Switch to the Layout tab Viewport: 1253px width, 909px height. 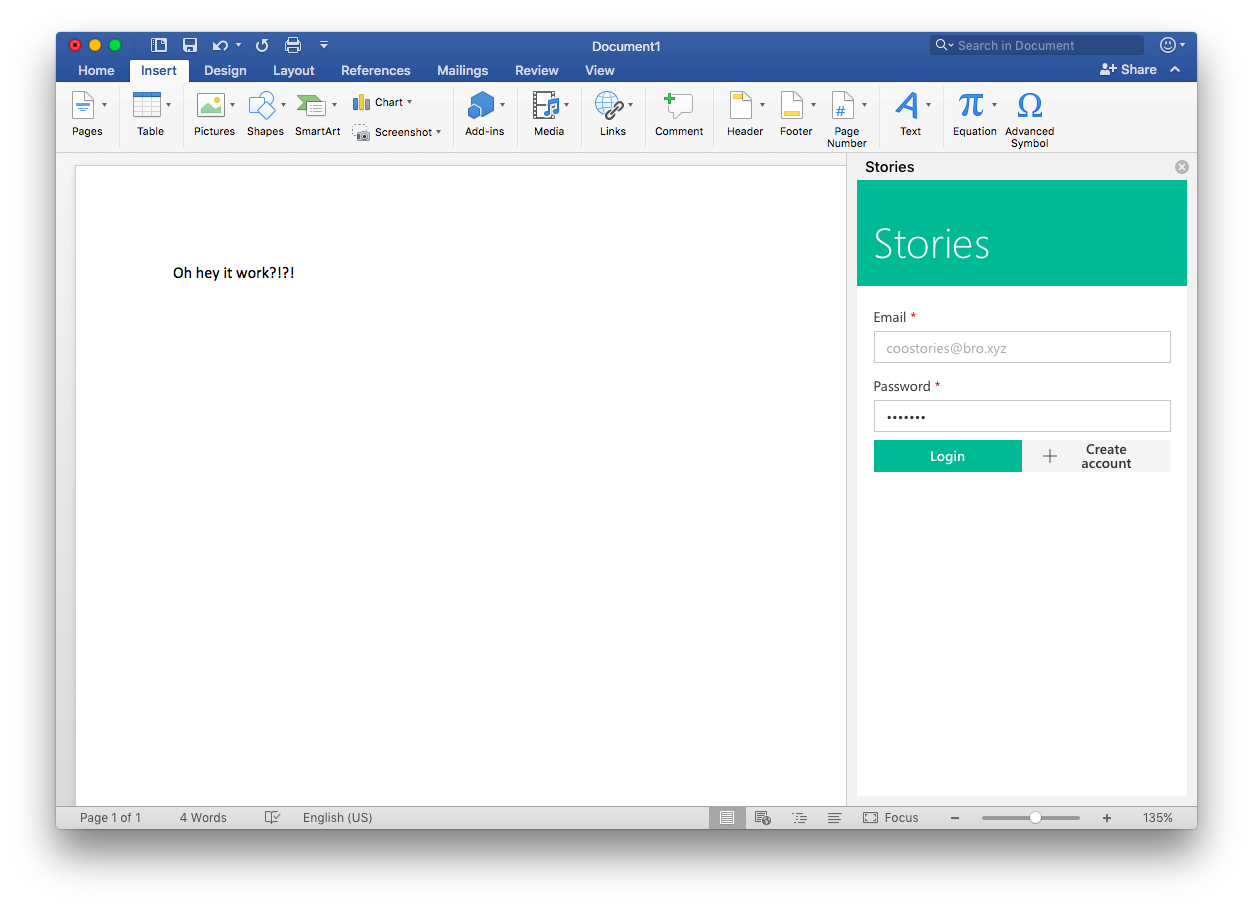pos(294,70)
